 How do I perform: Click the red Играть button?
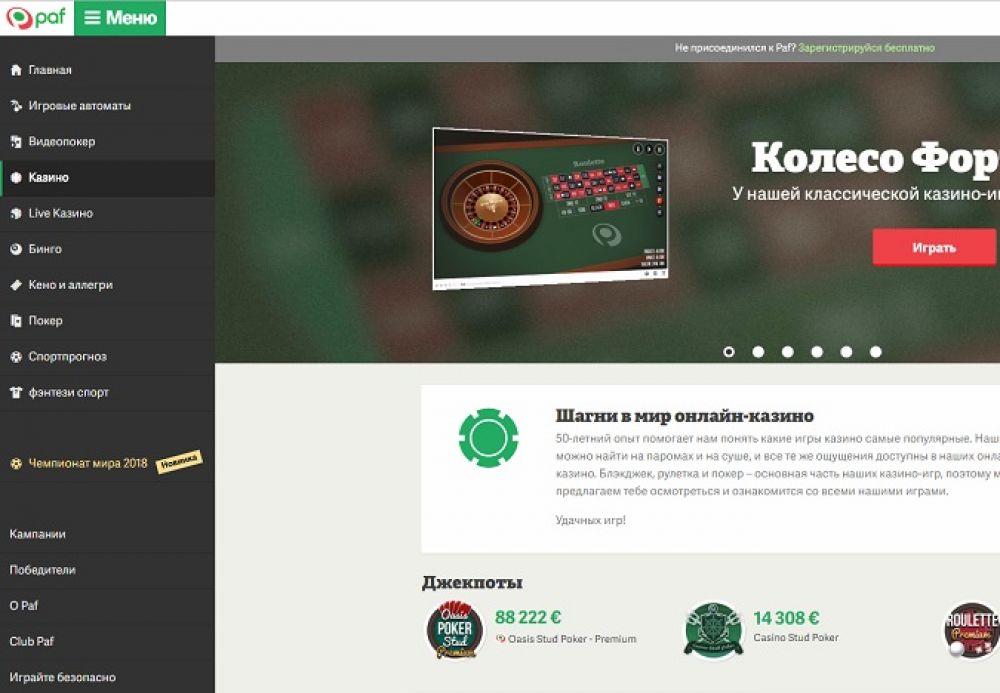click(x=934, y=247)
